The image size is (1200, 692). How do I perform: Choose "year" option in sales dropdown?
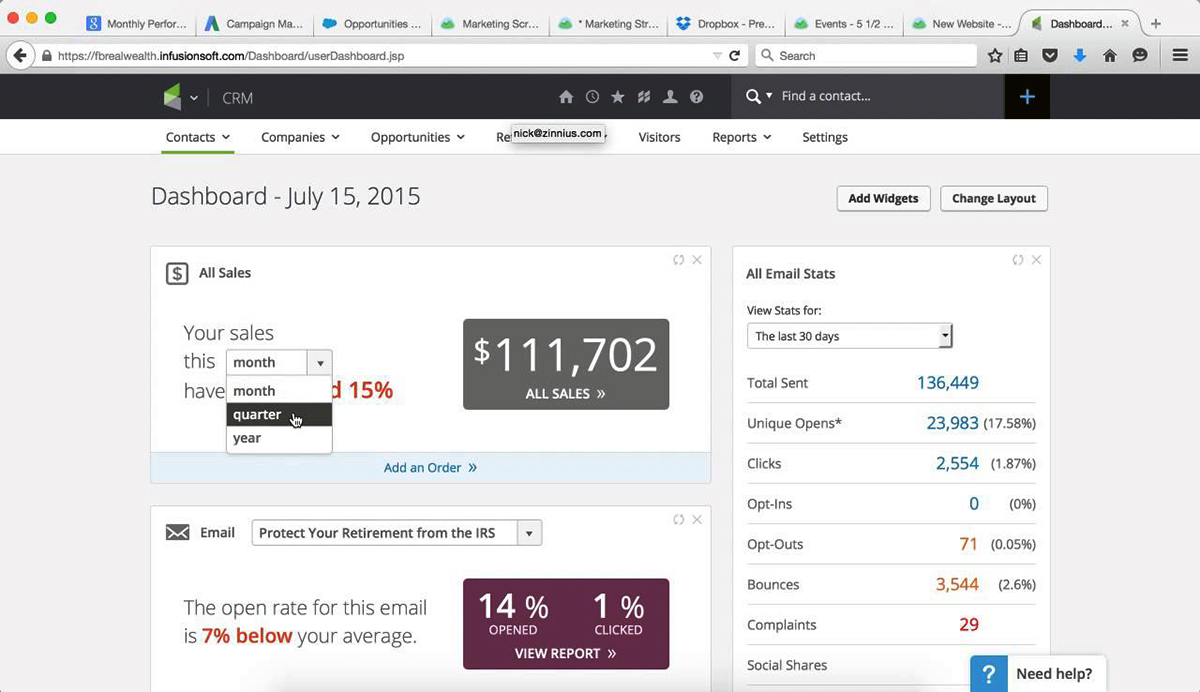tap(247, 438)
